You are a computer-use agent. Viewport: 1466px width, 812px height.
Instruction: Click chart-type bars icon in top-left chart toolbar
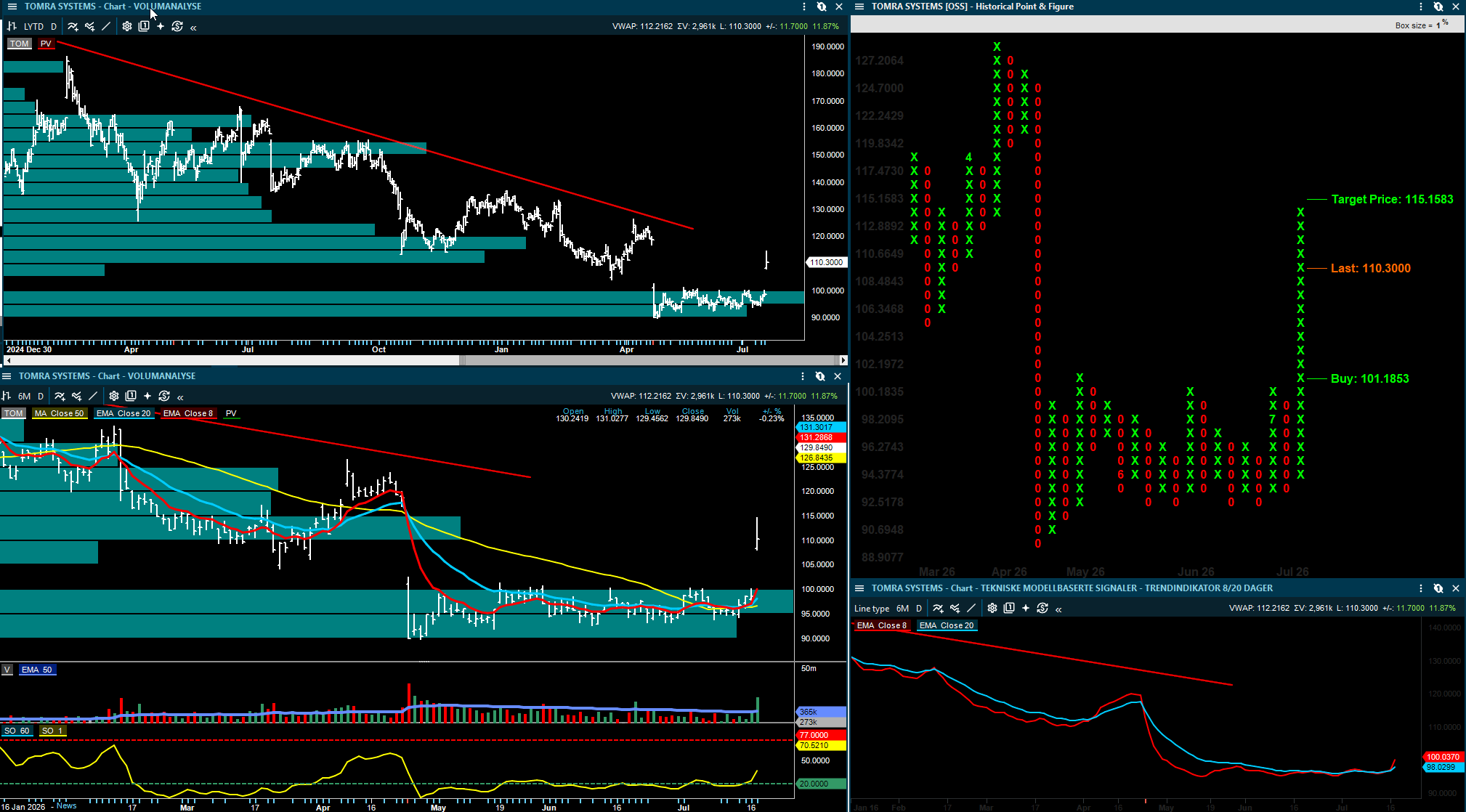pyautogui.click(x=12, y=26)
